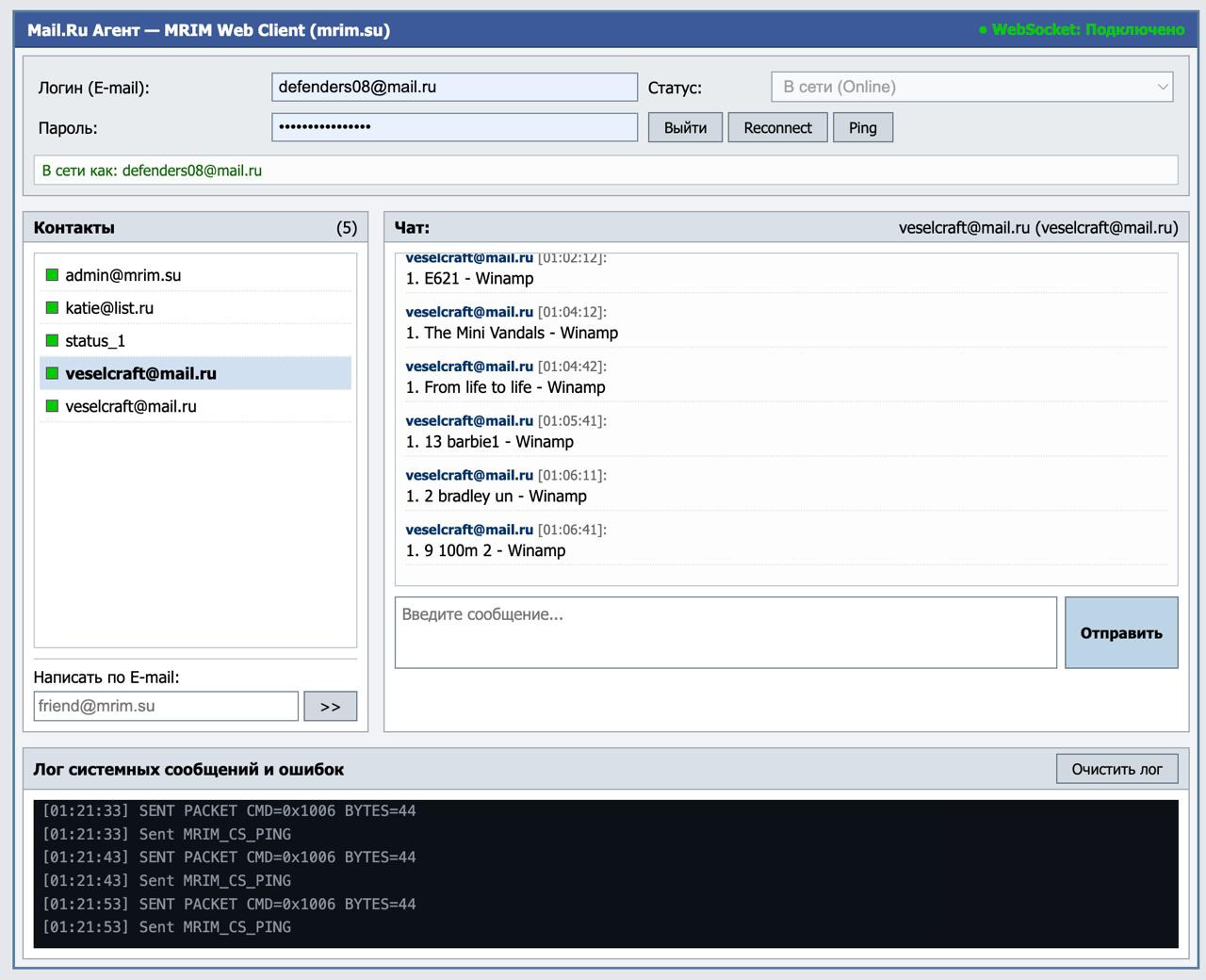This screenshot has width=1206, height=980.
Task: Click the message "1. 2 bradley un - Winamp"
Action: click(x=496, y=497)
